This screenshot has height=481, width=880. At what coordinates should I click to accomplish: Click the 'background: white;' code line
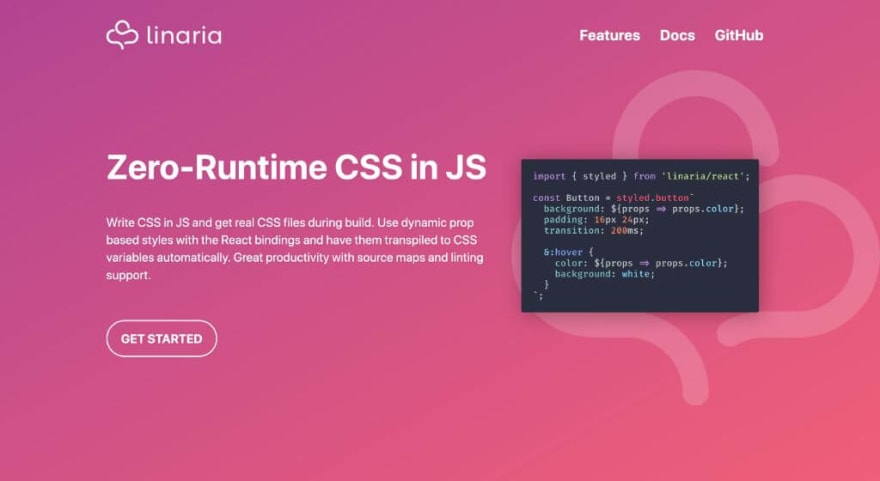click(605, 274)
